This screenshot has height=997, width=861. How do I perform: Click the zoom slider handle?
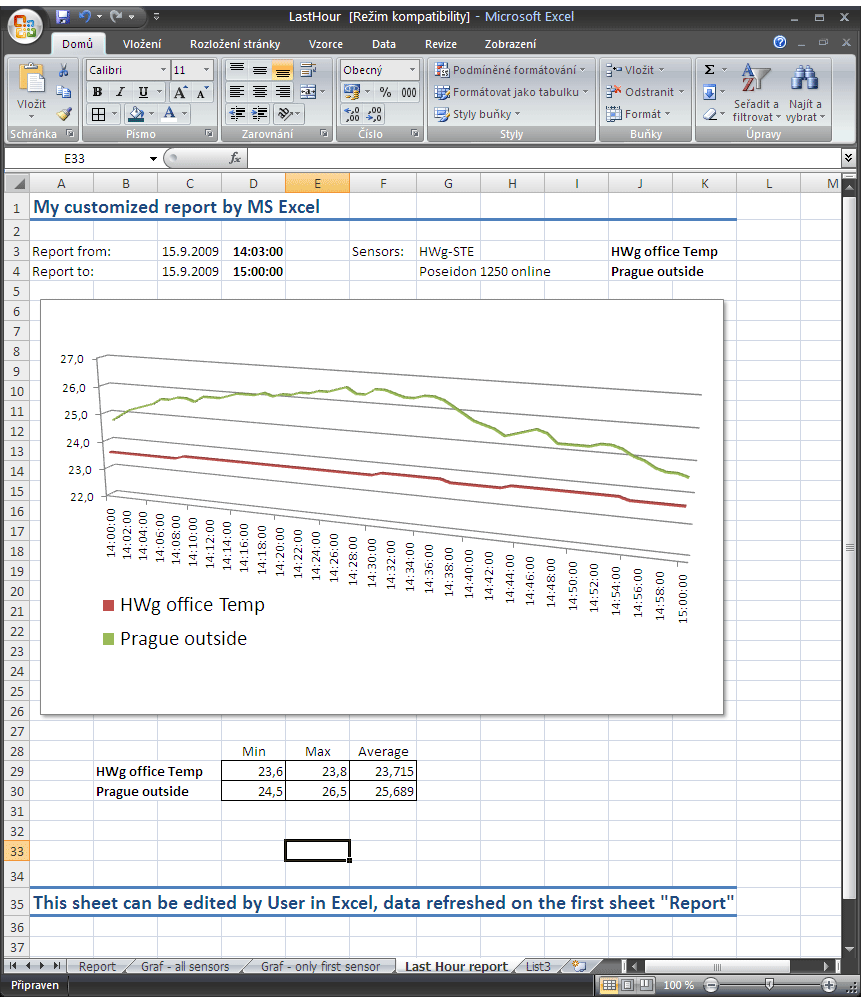[768, 985]
